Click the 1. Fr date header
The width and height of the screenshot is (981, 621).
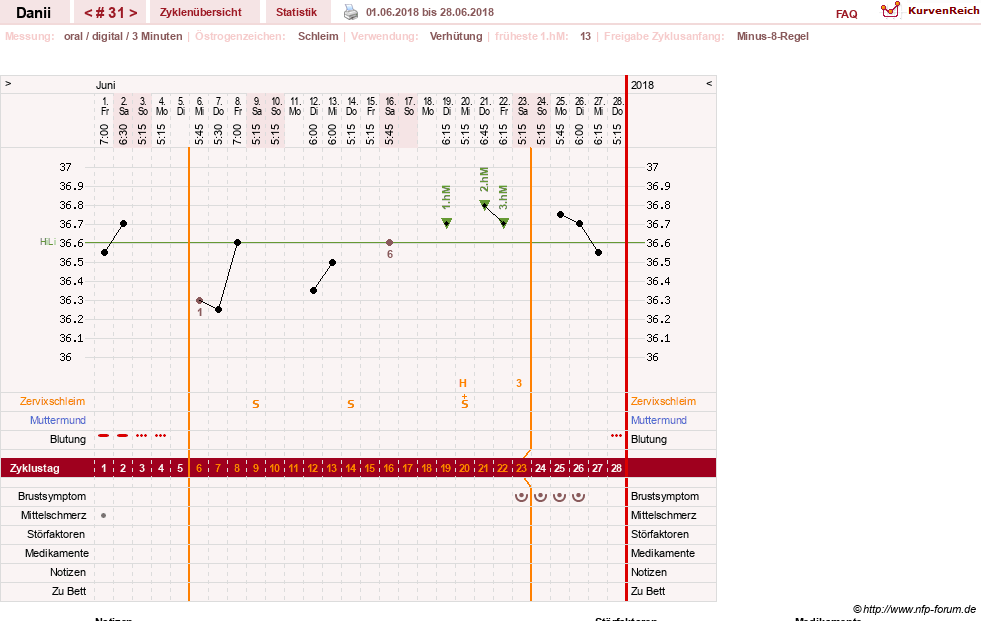pyautogui.click(x=104, y=106)
